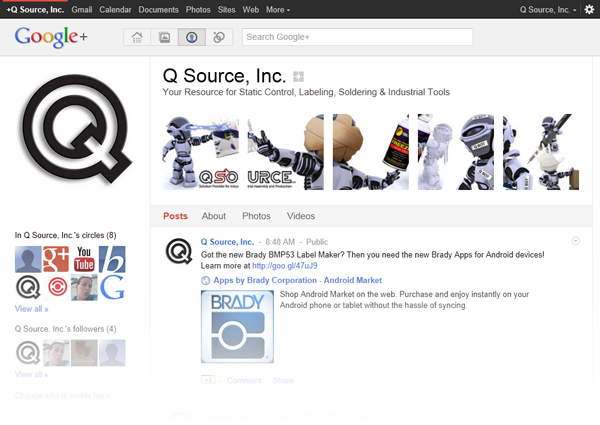Open the third scrapbook photo with spray can
The image size is (600, 425).
tap(371, 152)
